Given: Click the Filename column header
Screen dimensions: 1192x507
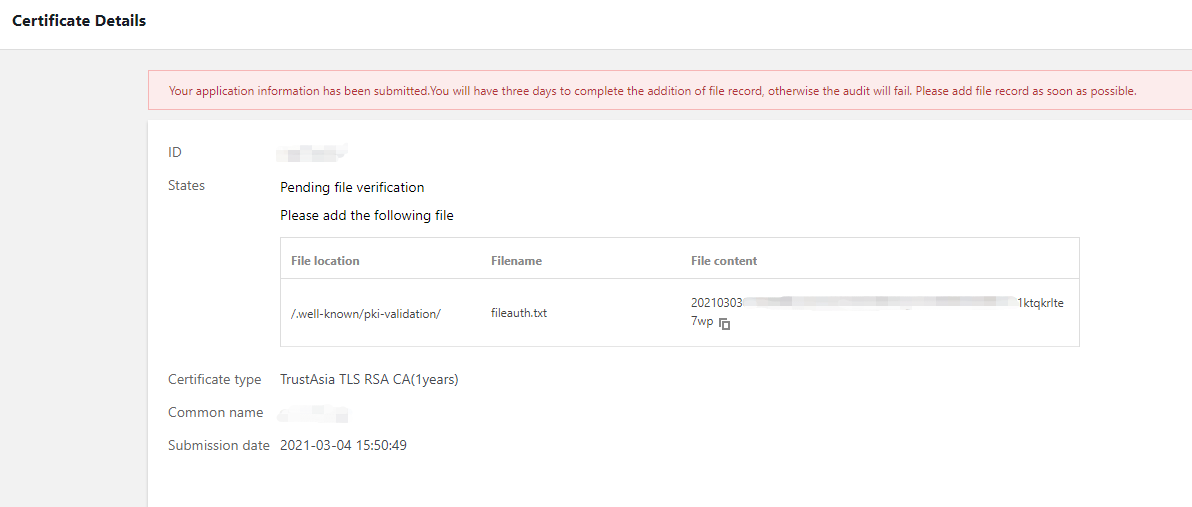Looking at the screenshot, I should (x=516, y=261).
